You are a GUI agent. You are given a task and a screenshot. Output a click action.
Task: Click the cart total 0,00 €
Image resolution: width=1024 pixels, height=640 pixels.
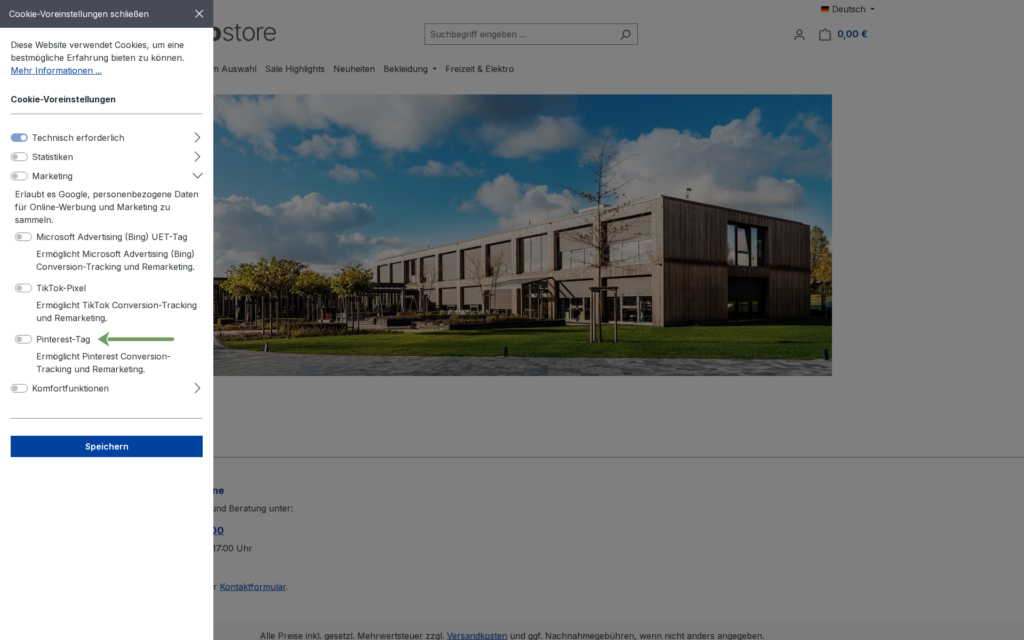point(852,34)
